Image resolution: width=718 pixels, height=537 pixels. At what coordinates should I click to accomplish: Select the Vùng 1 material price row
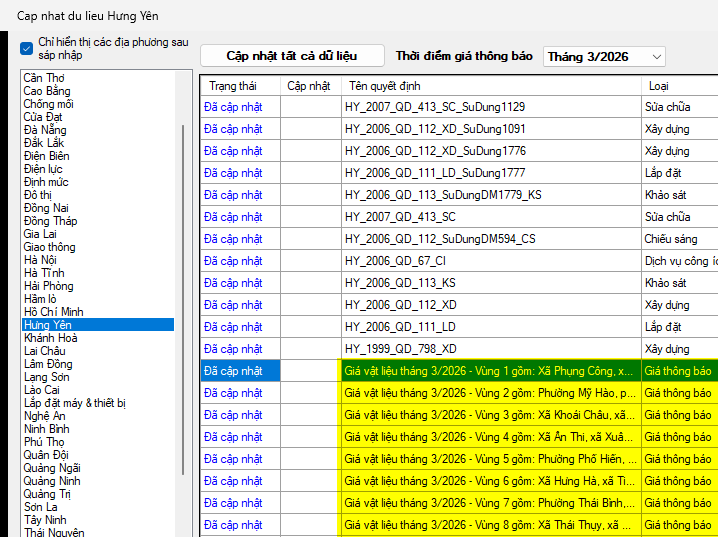[488, 371]
